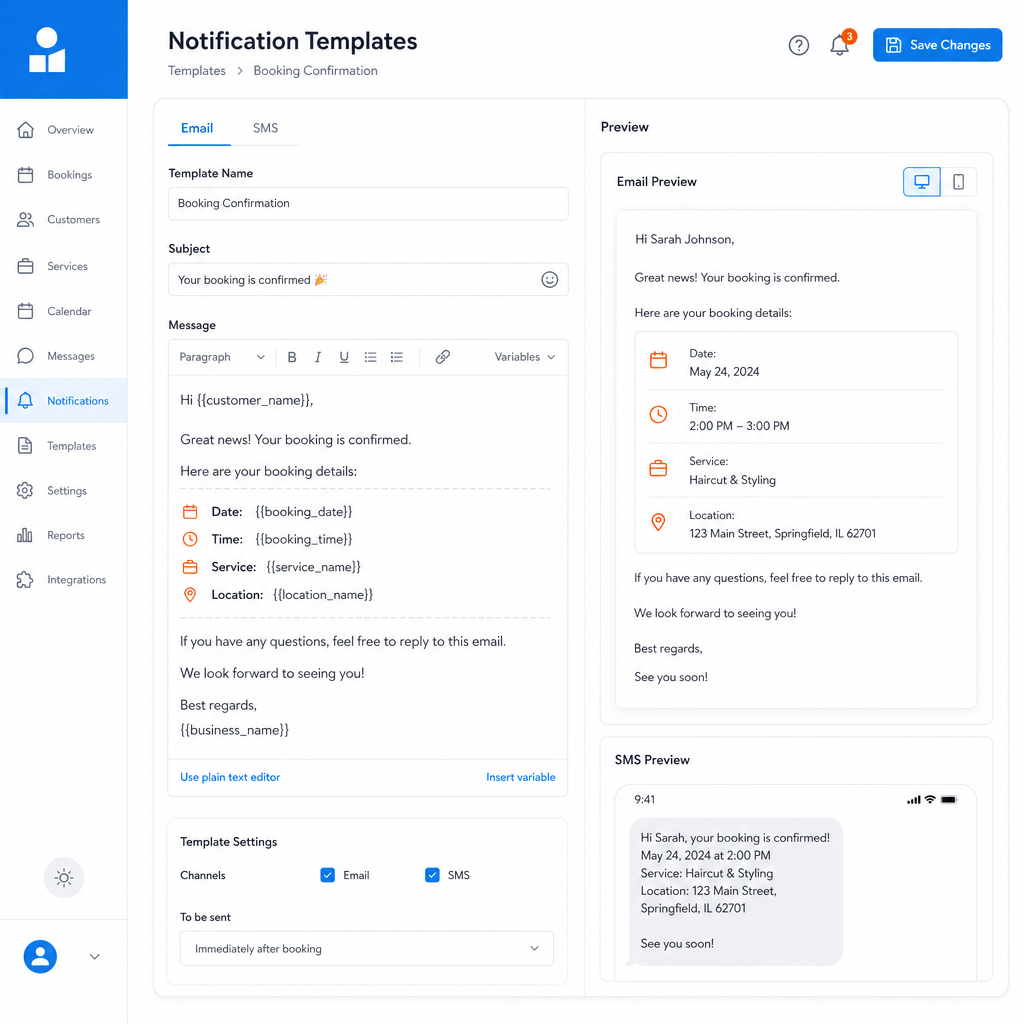Screen dimensions: 1024x1024
Task: Click the first list icon in the toolbar
Action: 370,357
